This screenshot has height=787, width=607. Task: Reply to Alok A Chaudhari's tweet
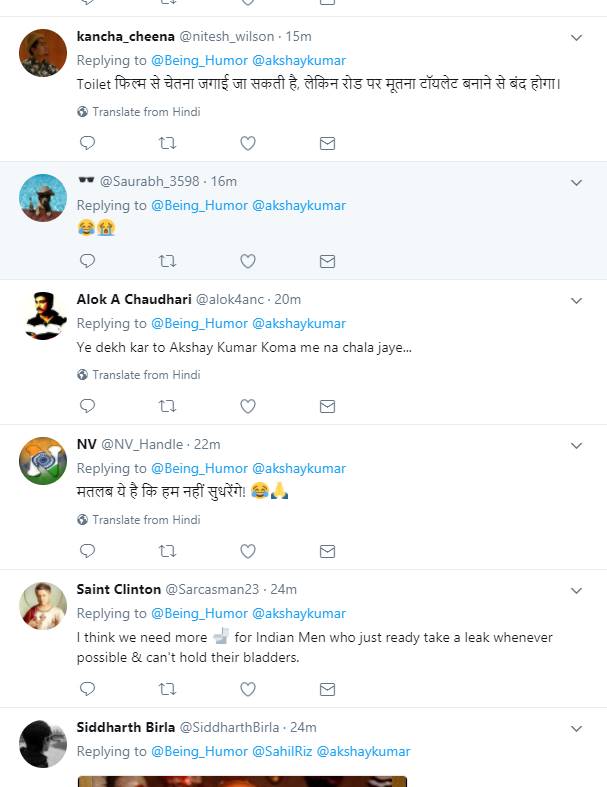point(87,406)
